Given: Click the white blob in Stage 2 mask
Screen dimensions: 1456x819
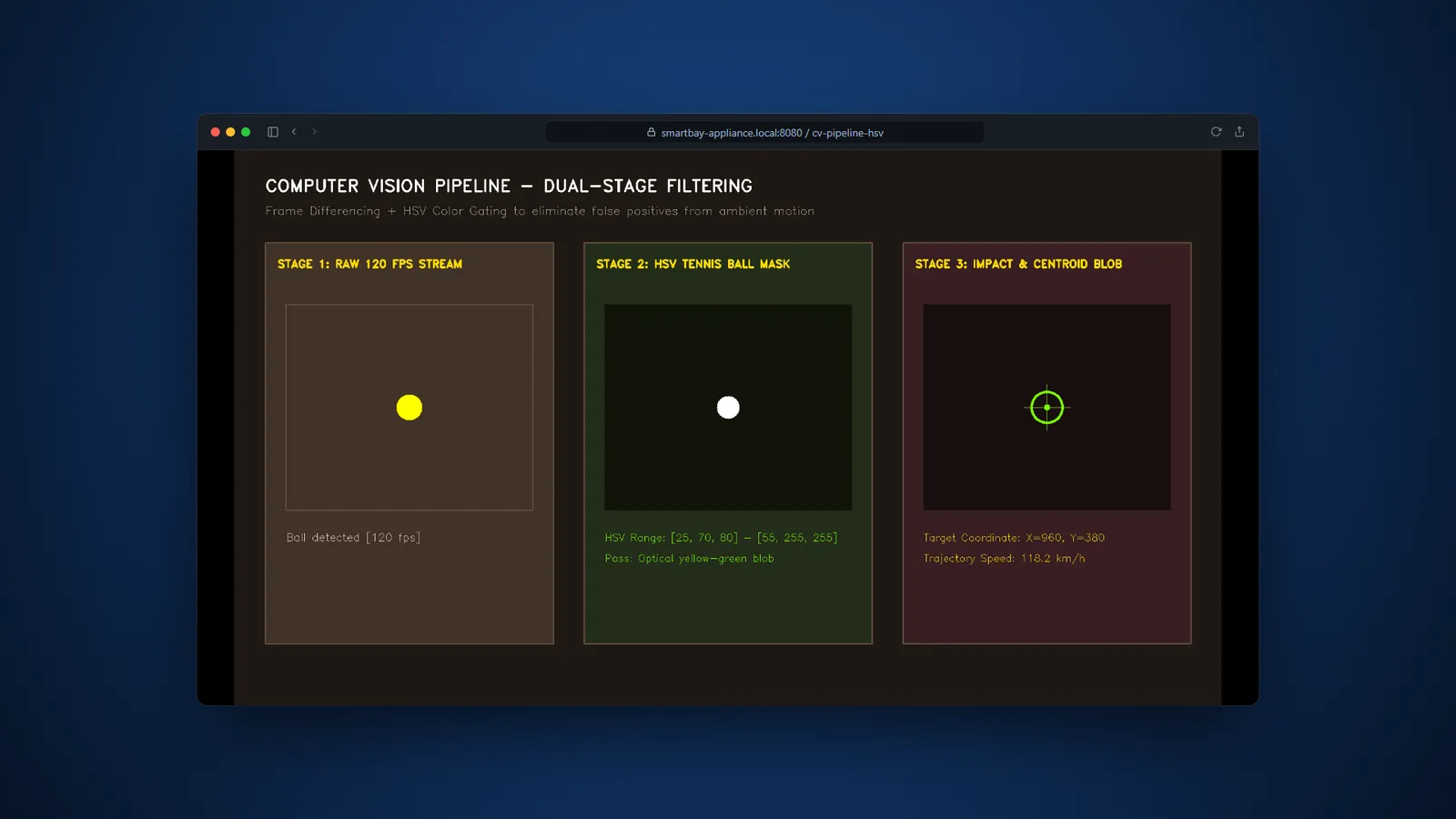Looking at the screenshot, I should pos(728,408).
